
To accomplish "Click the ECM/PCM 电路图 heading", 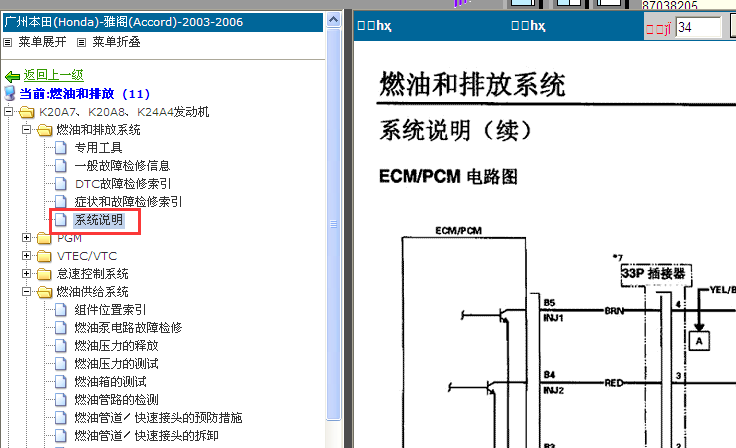I will click(x=448, y=177).
